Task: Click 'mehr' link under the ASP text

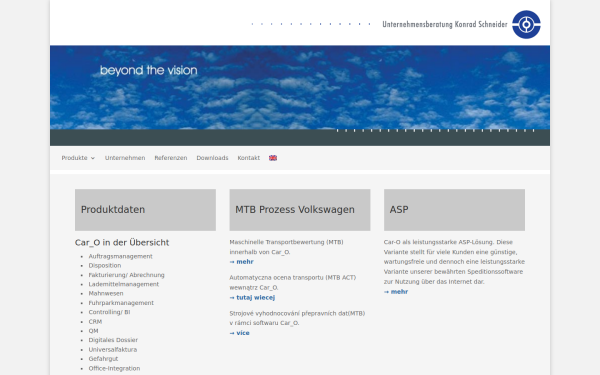Action: click(x=396, y=292)
